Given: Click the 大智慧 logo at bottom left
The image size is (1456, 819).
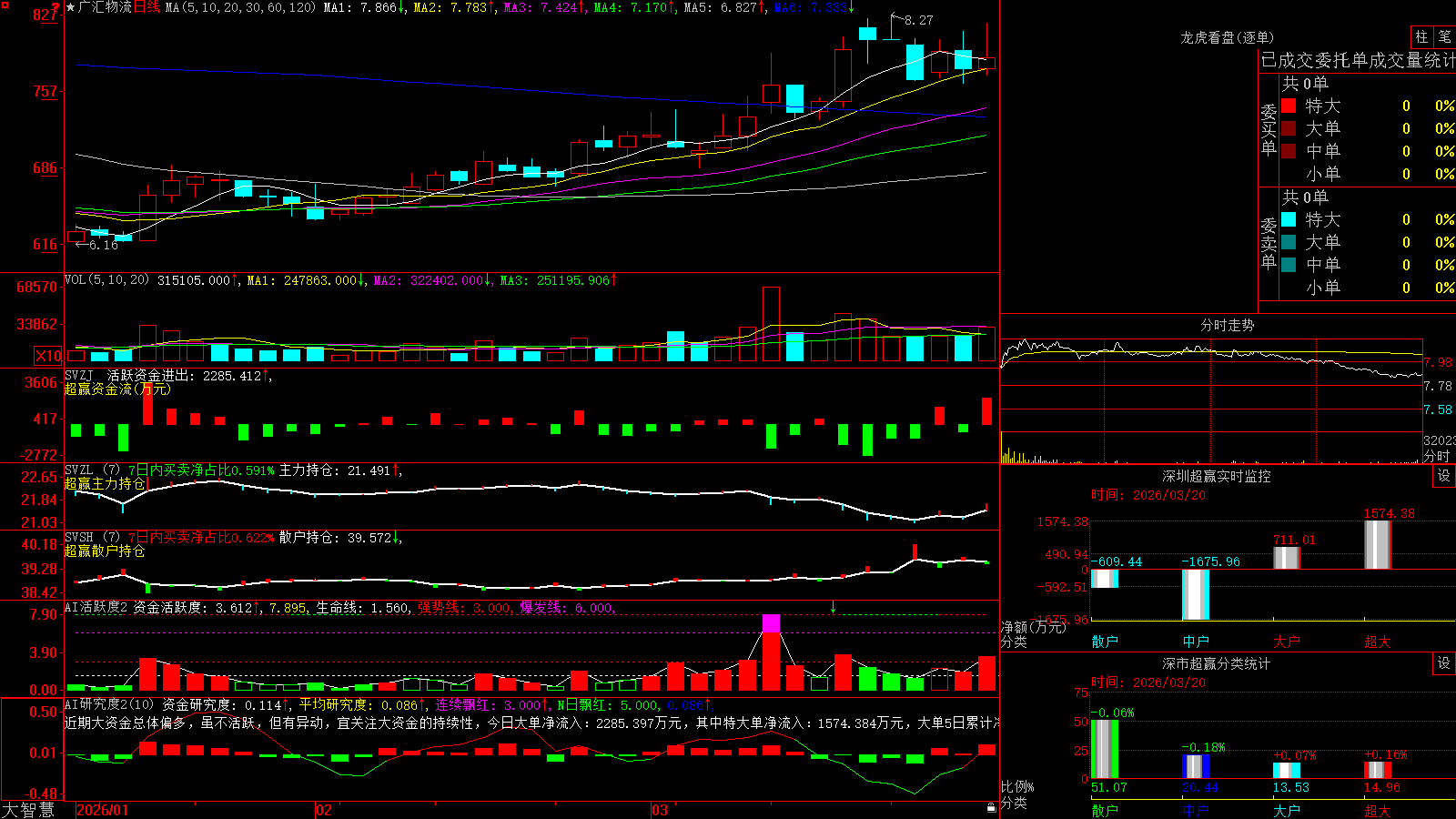Looking at the screenshot, I should (x=28, y=810).
